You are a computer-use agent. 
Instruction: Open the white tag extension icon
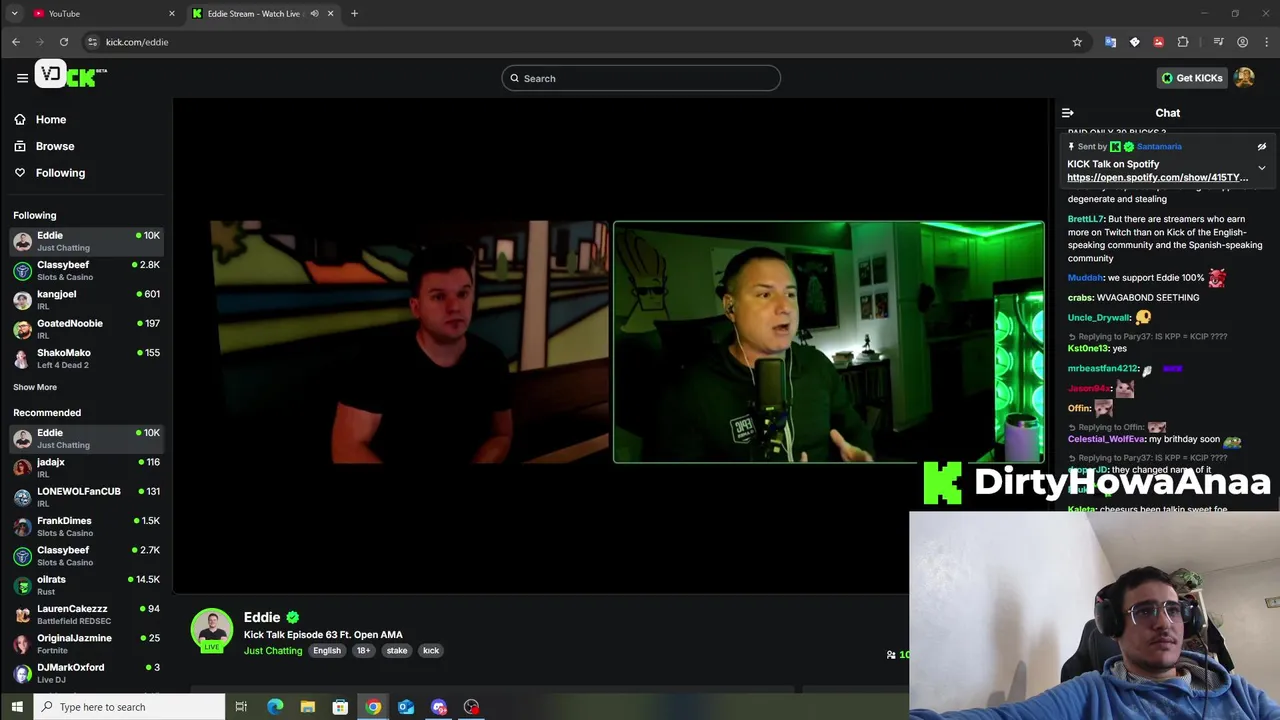click(1134, 42)
